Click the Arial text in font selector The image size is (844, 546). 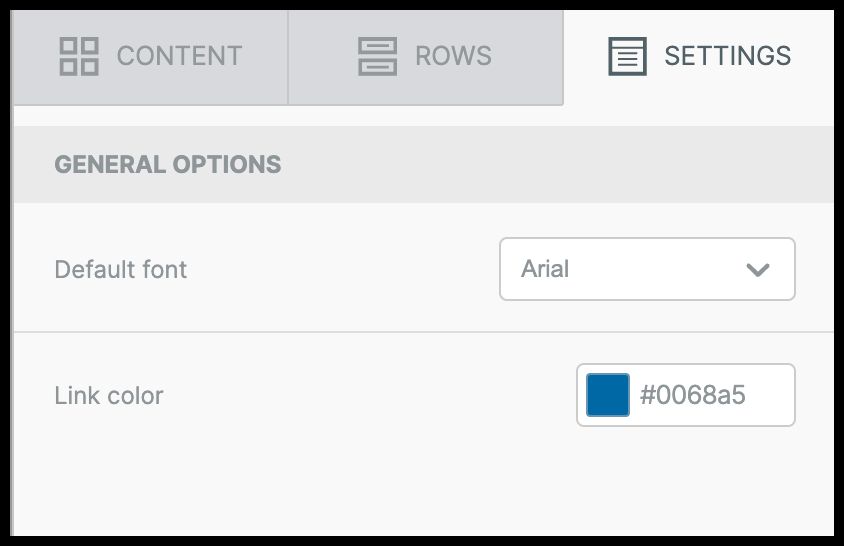(545, 269)
